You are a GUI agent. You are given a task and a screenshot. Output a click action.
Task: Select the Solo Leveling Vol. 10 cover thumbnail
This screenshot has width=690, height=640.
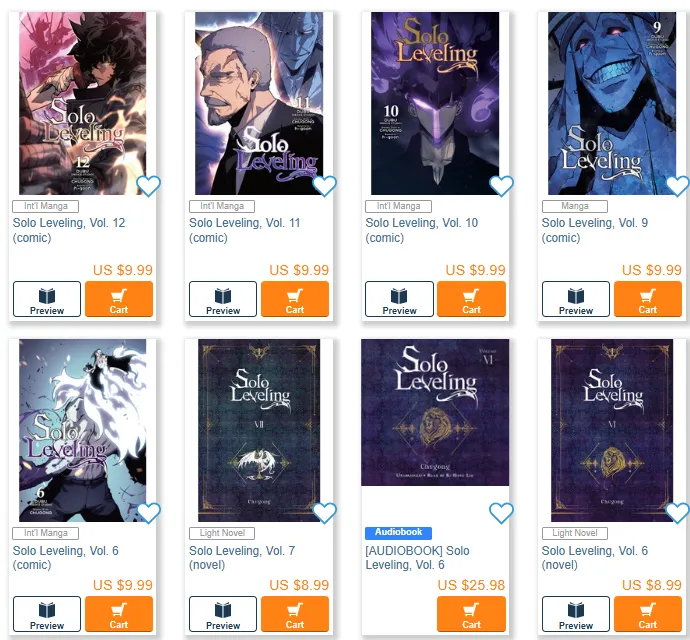coord(435,103)
